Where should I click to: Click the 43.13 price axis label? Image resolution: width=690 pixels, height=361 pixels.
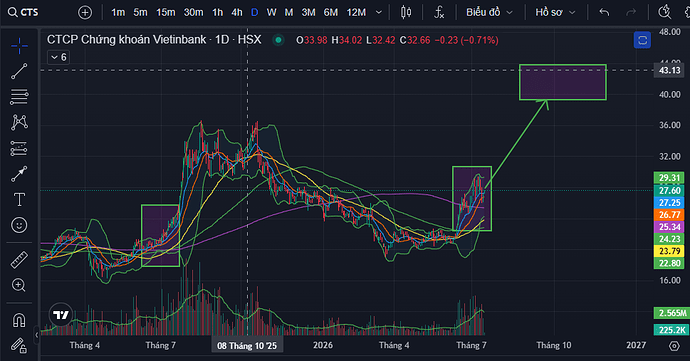point(669,70)
